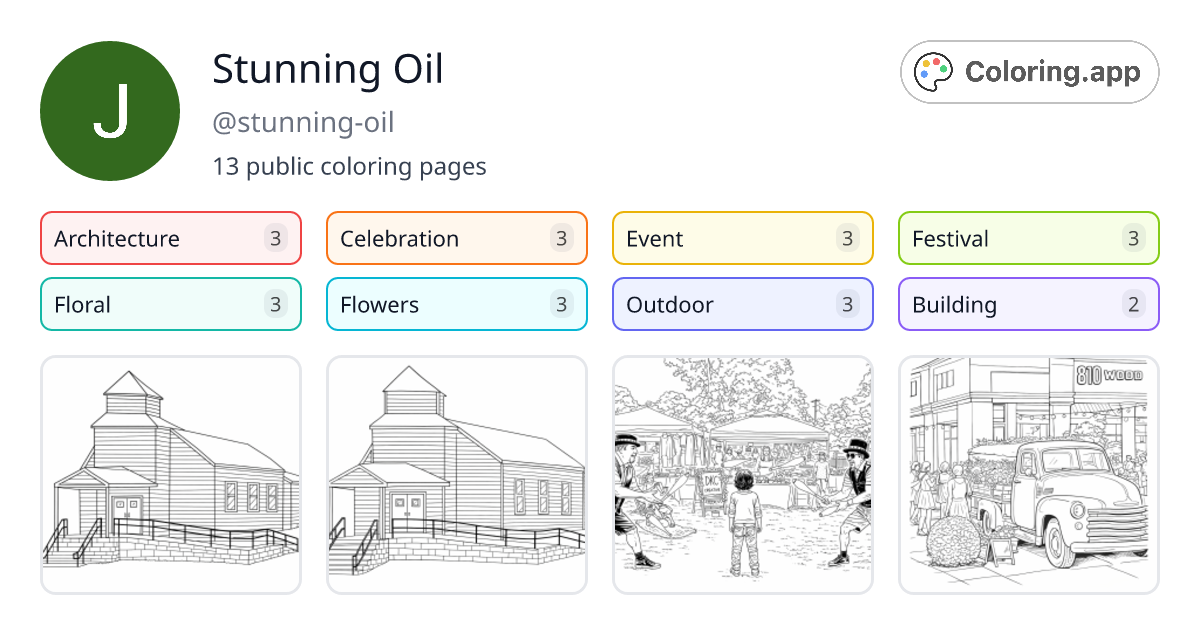1200x630 pixels.
Task: Open the second church coloring page thumbnail
Action: (x=457, y=475)
